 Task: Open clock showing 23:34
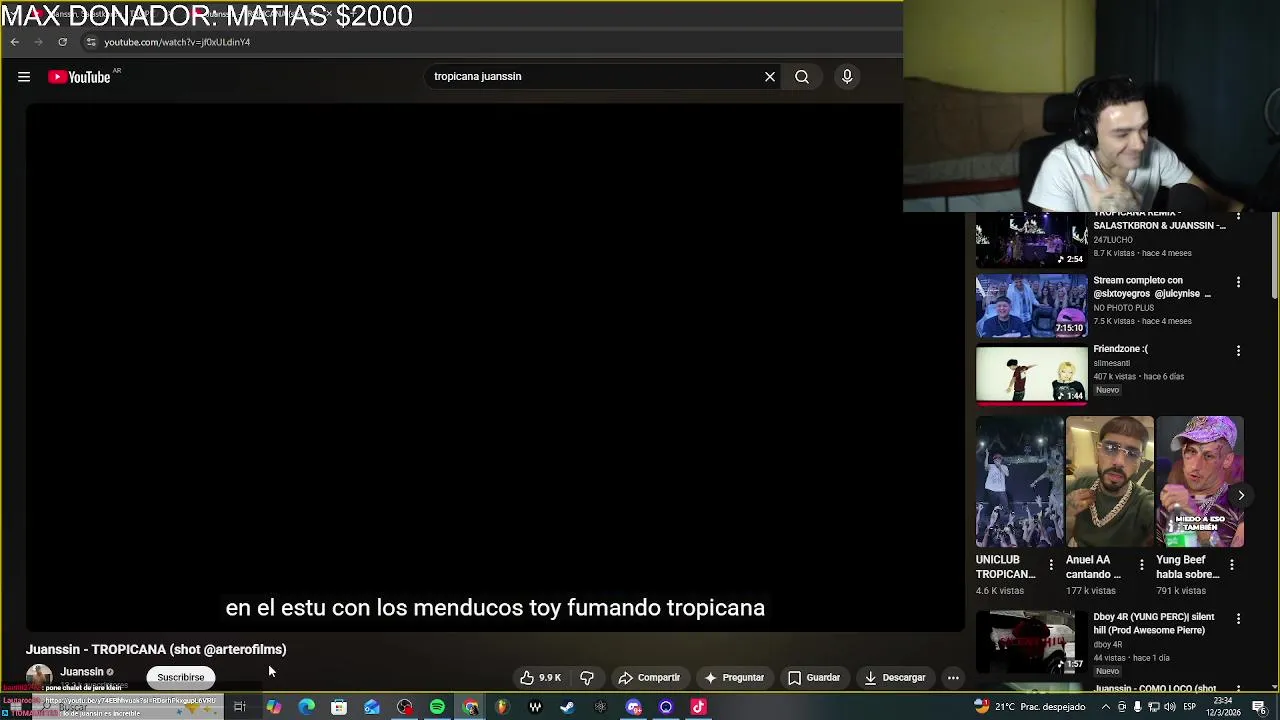click(1225, 707)
